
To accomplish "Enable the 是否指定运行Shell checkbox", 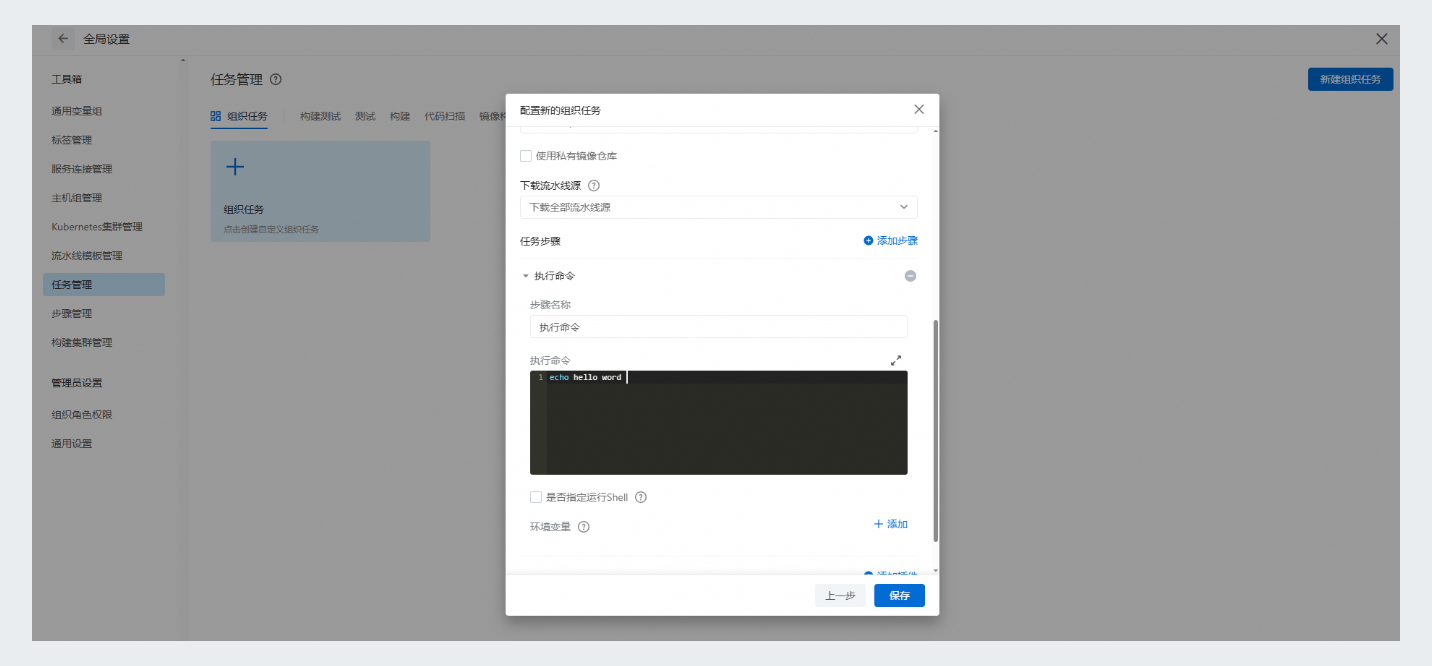I will (x=536, y=497).
